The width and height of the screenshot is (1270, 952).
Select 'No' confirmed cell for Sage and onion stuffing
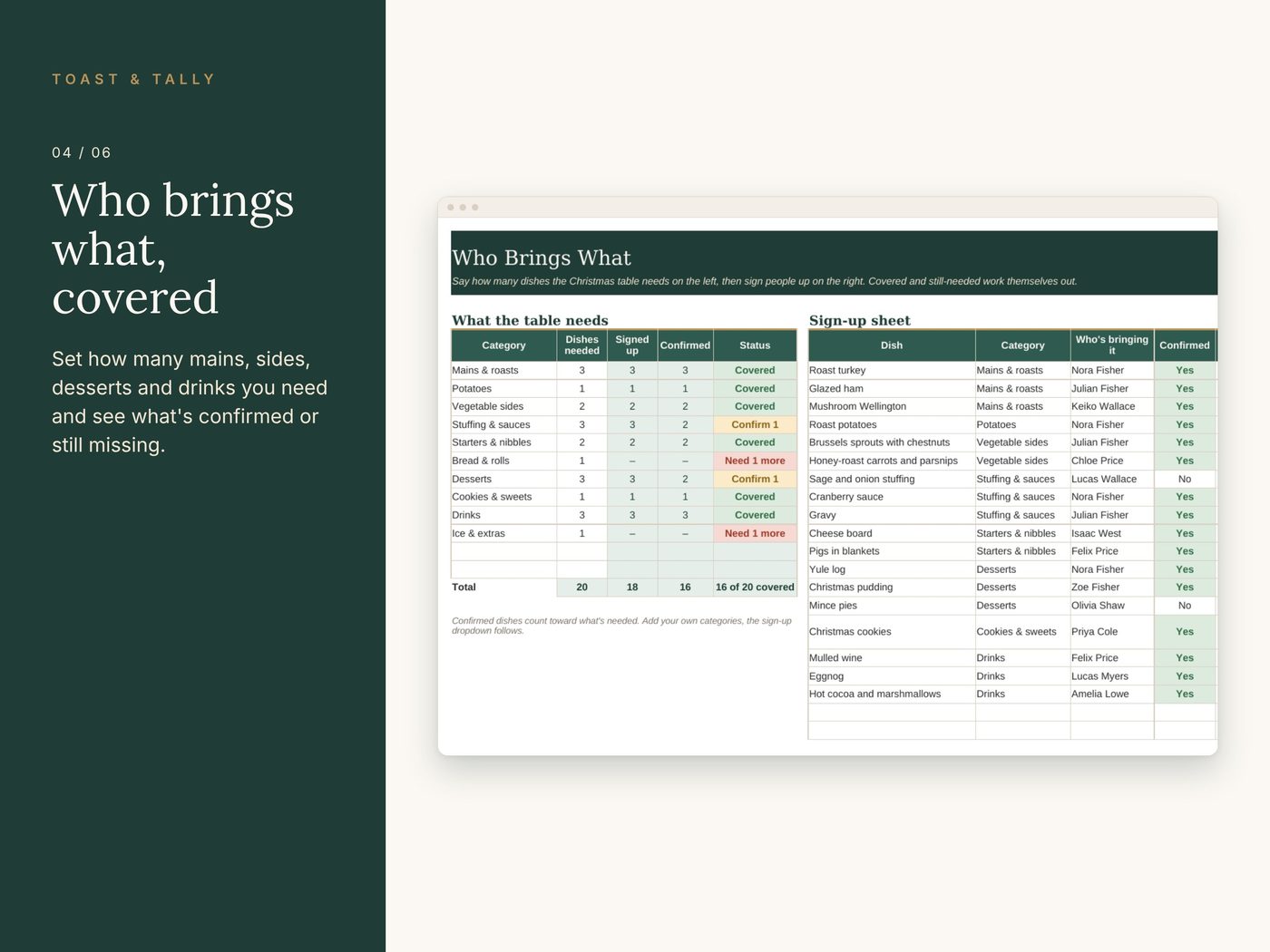[x=1185, y=479]
